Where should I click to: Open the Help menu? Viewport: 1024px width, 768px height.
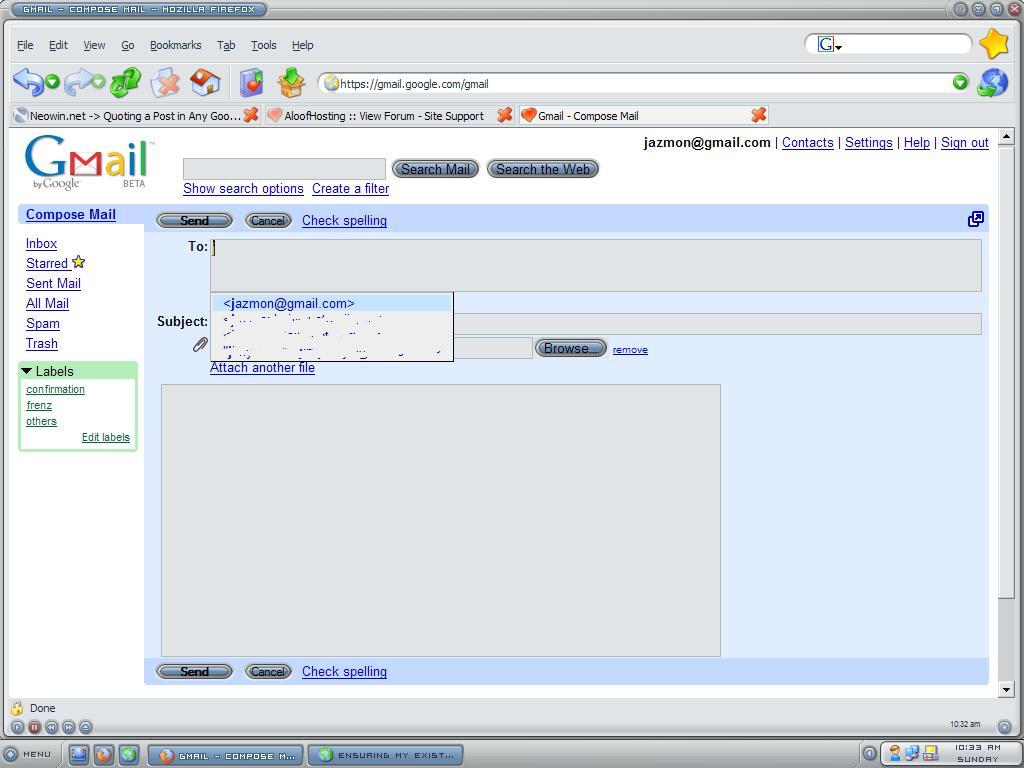(302, 45)
